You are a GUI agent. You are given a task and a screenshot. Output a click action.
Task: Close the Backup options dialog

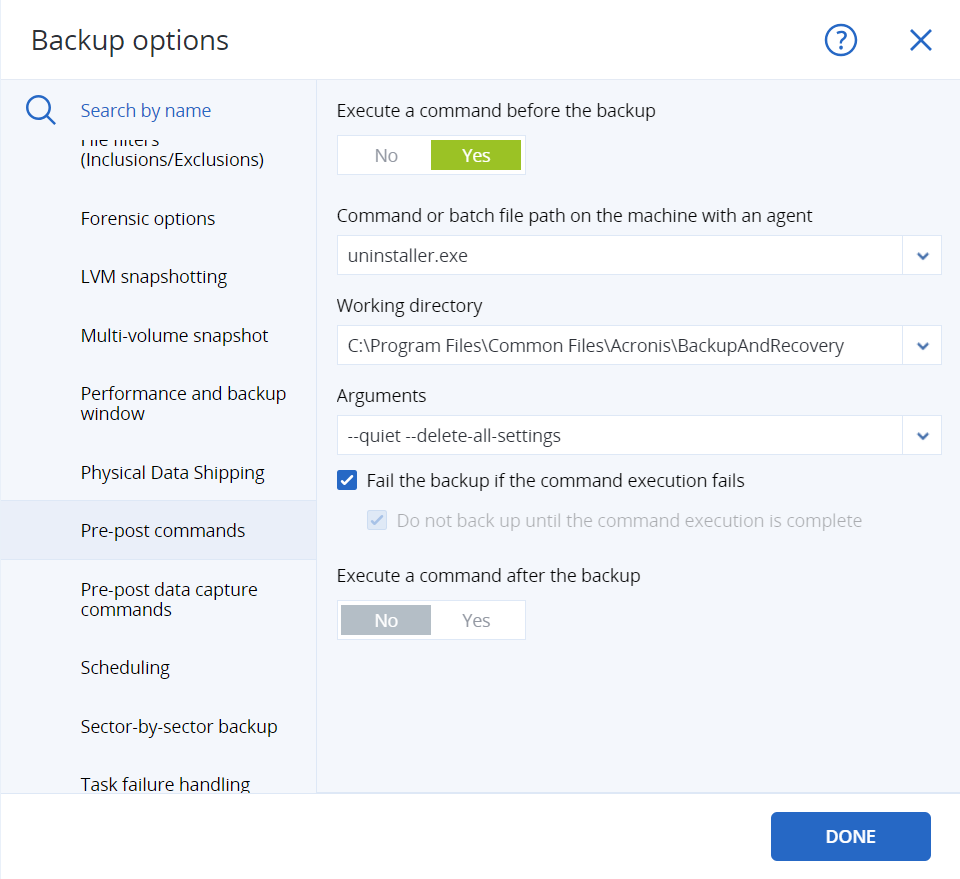[x=920, y=40]
